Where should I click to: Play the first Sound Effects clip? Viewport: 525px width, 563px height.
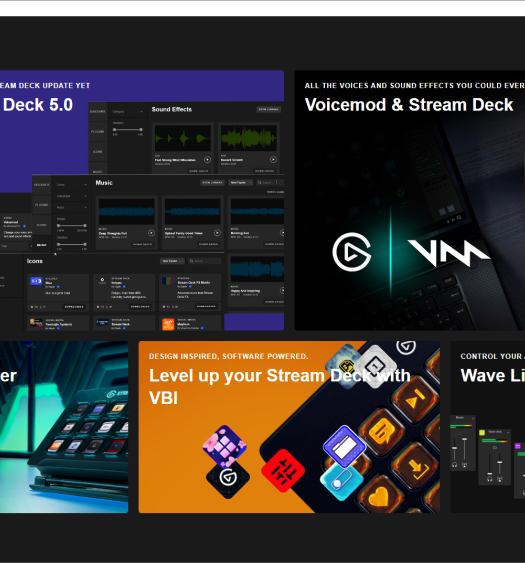tap(207, 159)
